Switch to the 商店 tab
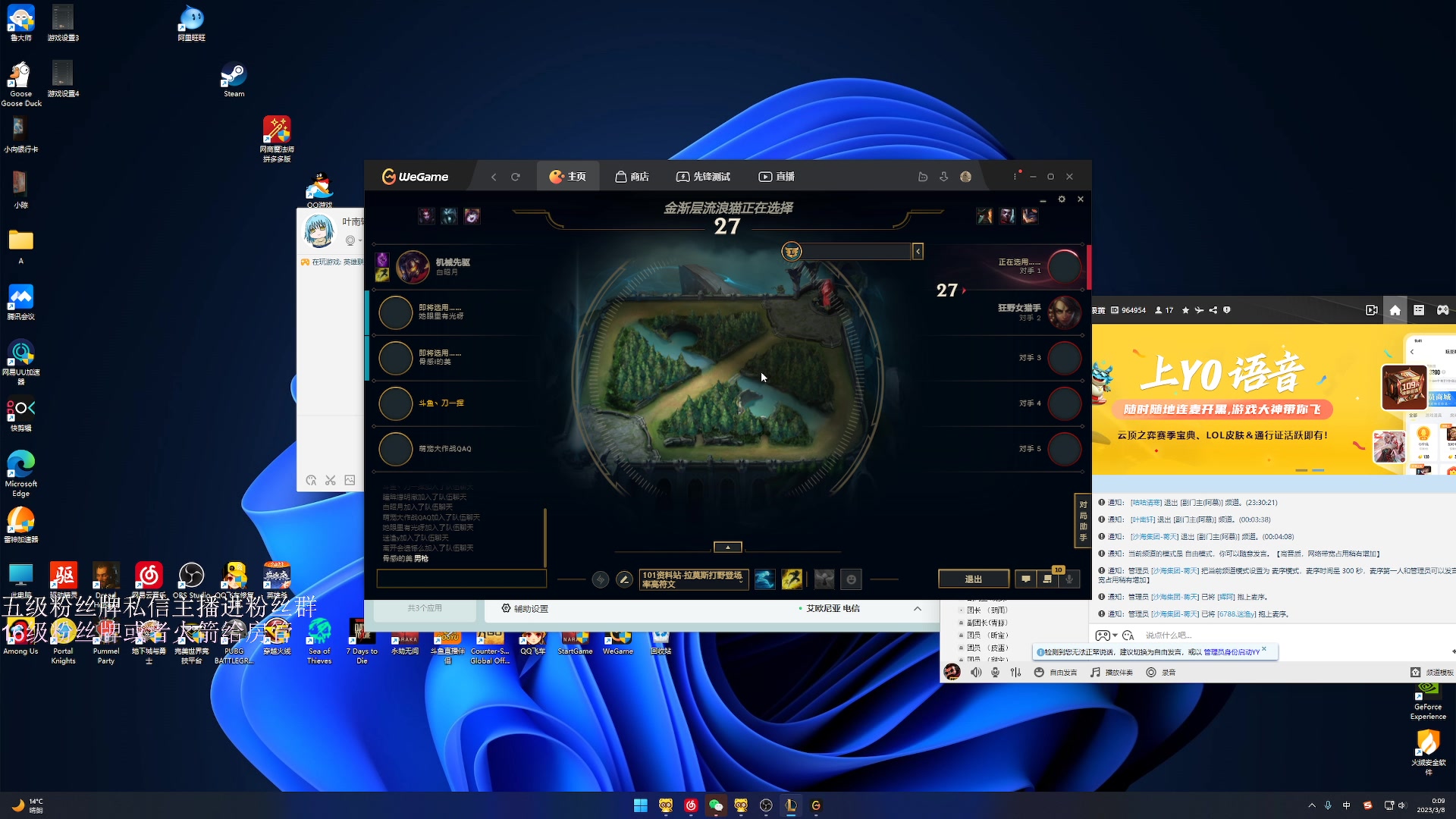Image resolution: width=1456 pixels, height=819 pixels. pyautogui.click(x=632, y=177)
